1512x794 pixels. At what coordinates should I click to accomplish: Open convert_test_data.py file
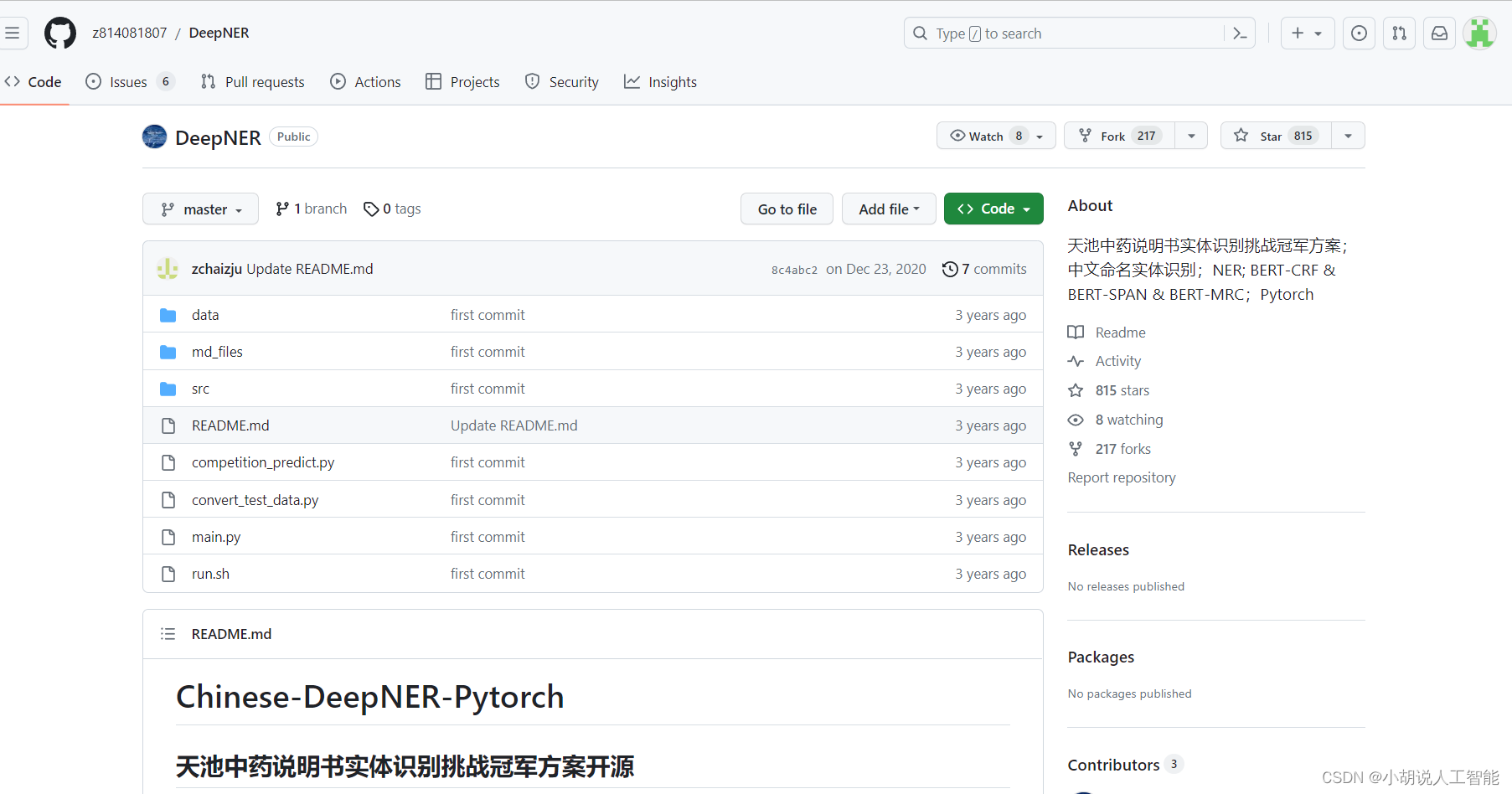pos(255,500)
